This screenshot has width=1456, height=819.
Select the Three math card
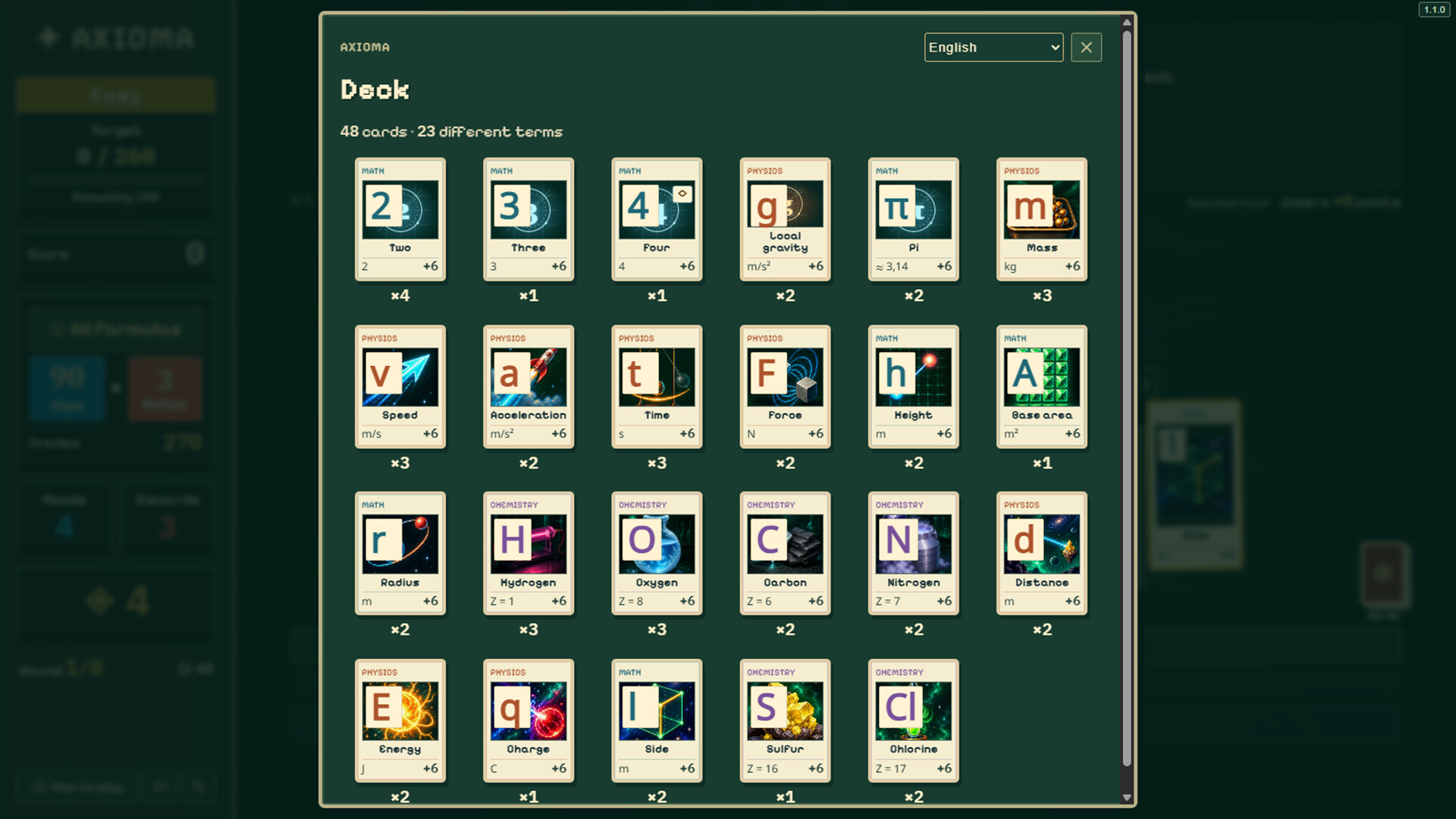pos(529,219)
